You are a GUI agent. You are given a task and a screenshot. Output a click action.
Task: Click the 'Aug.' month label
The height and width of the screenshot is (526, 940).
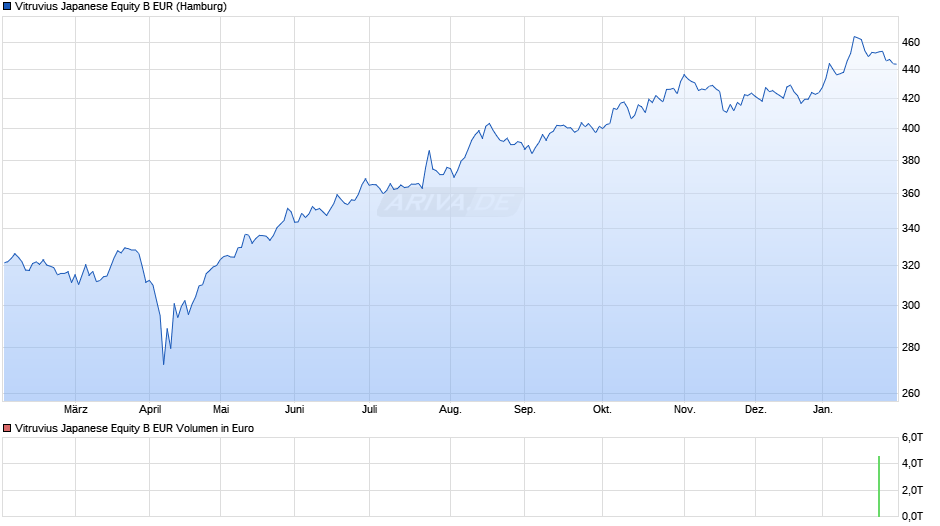coord(450,409)
